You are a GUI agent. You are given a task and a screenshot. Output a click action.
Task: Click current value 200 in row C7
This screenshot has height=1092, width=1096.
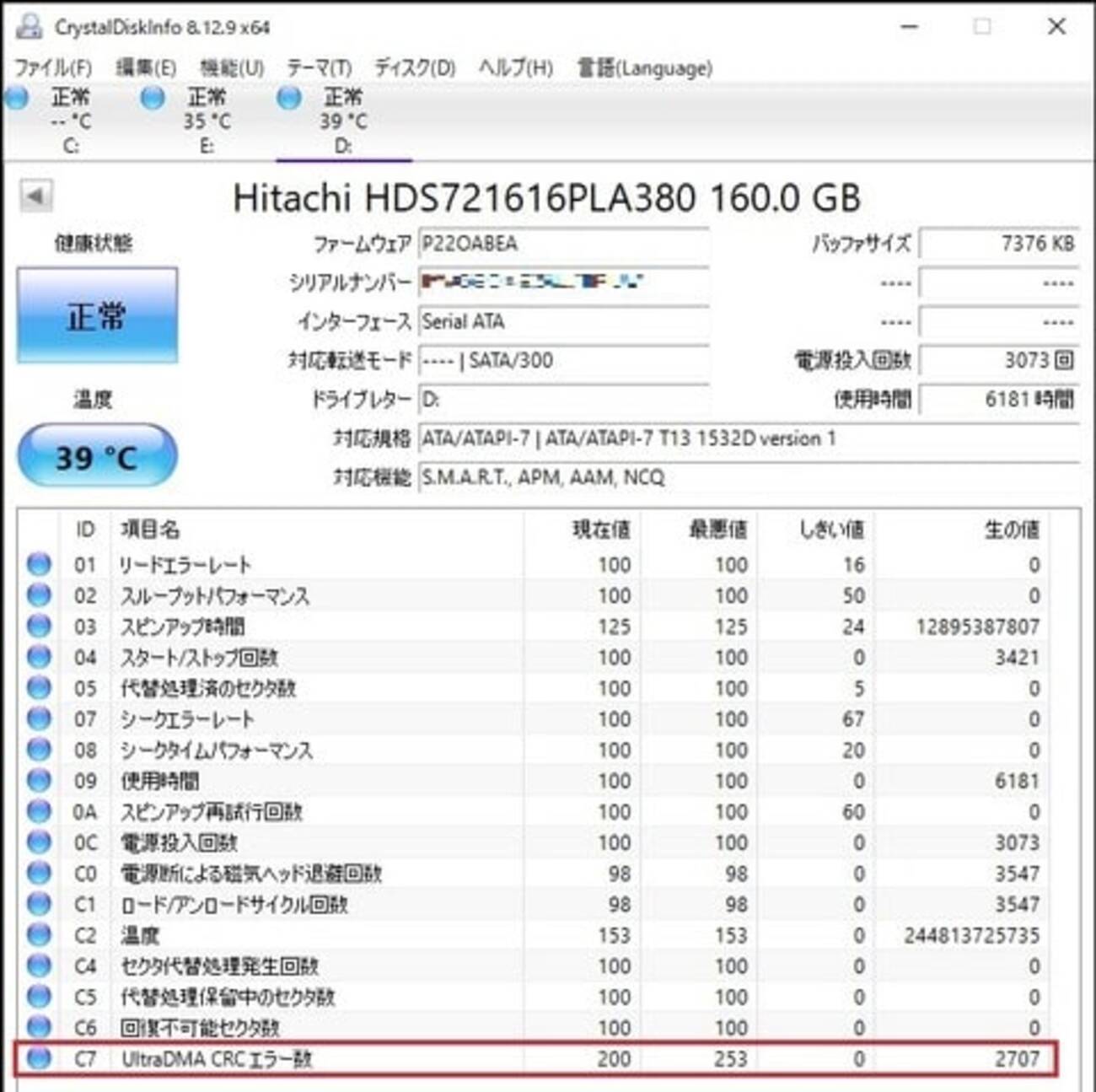pos(614,1058)
